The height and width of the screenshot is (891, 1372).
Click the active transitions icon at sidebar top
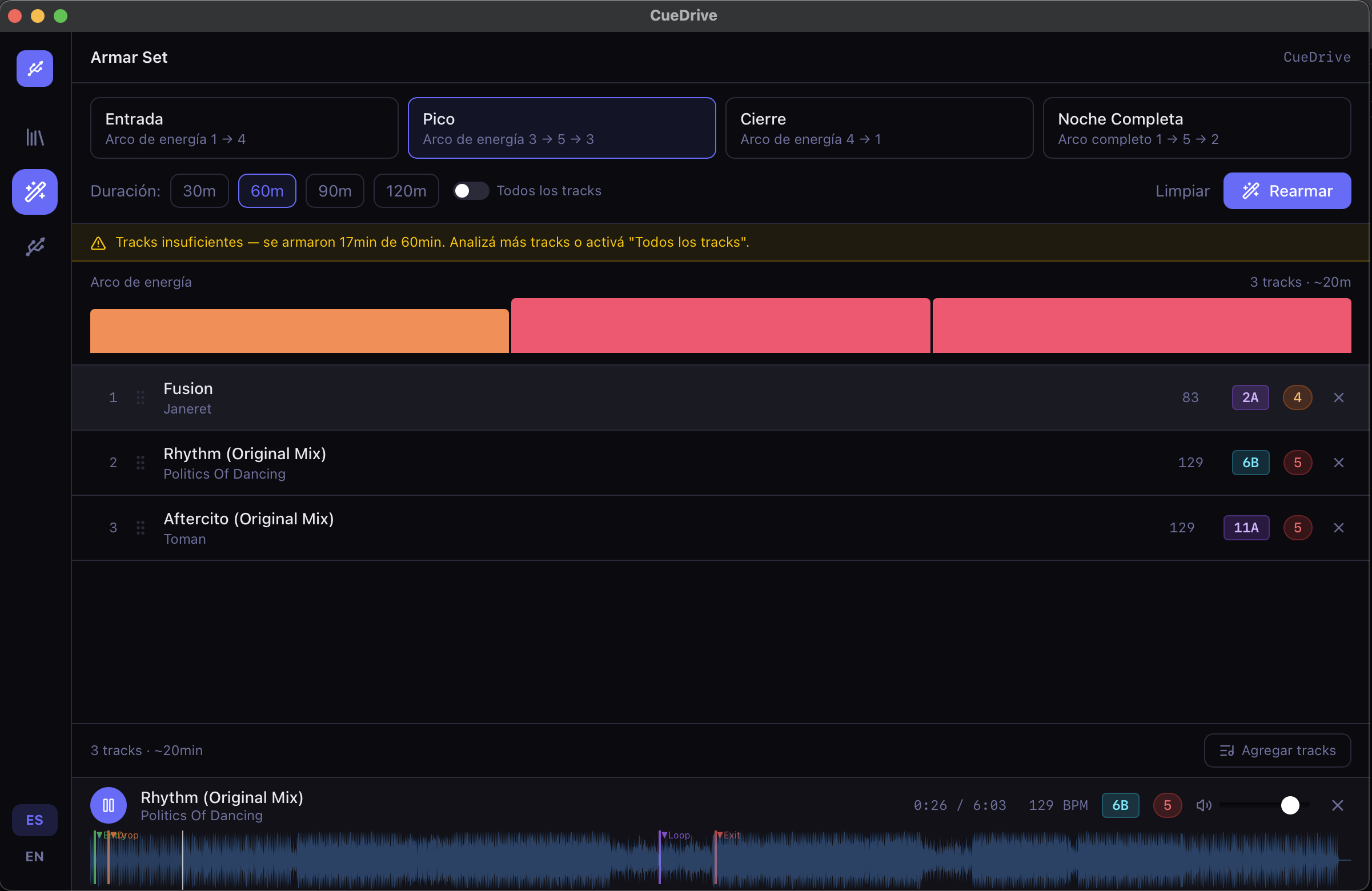tap(34, 68)
